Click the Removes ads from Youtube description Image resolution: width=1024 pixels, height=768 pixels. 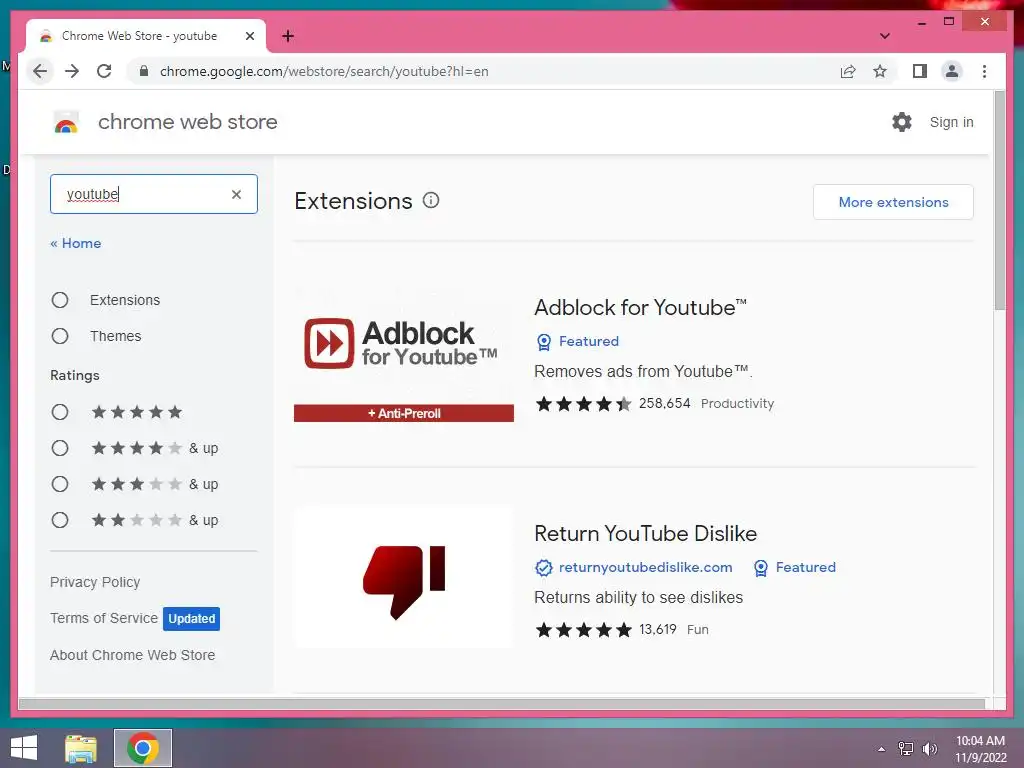[x=643, y=372]
